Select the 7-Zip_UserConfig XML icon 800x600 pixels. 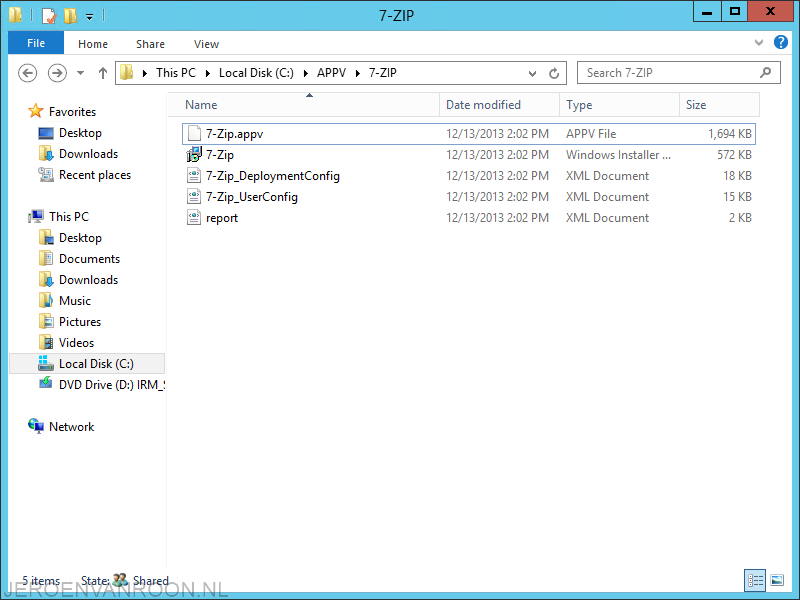[x=194, y=196]
